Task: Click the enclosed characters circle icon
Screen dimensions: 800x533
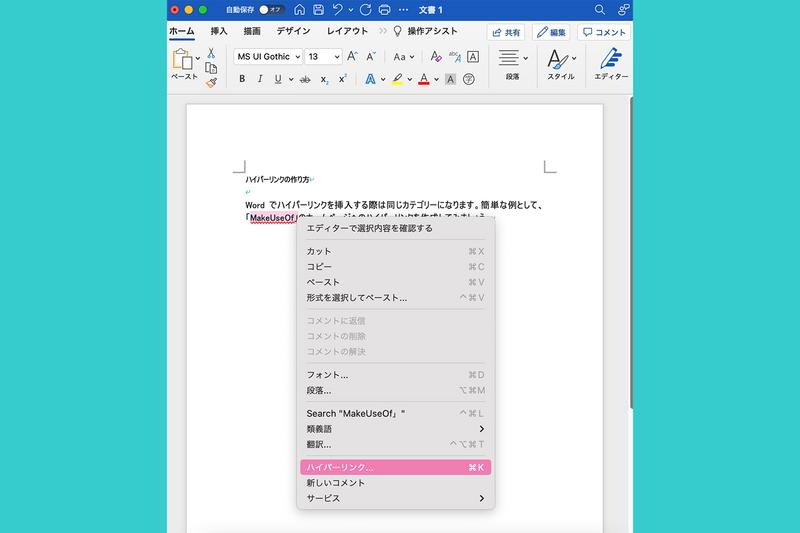Action: pos(468,79)
